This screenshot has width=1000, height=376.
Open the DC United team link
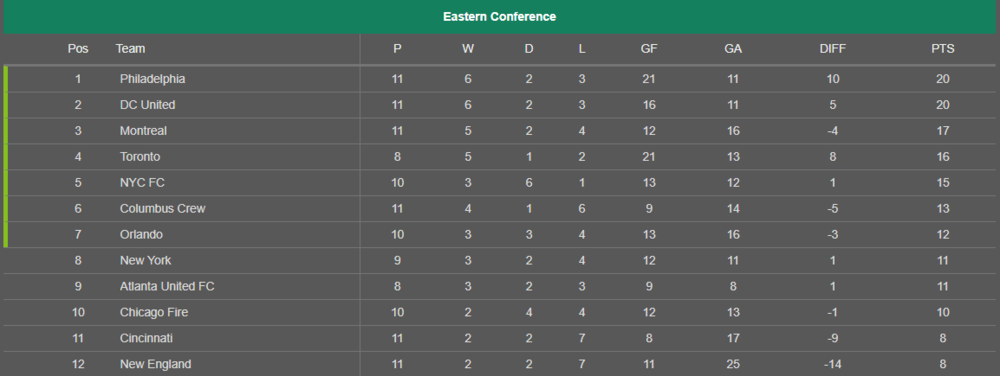coord(147,105)
